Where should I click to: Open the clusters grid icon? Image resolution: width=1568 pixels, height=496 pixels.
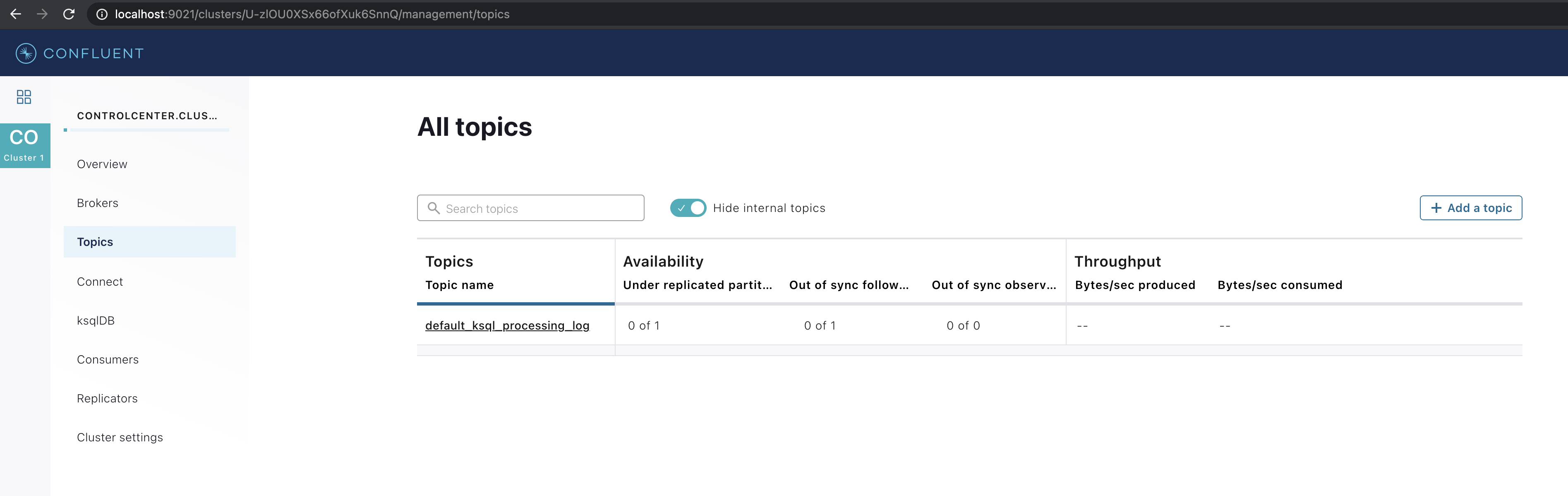coord(24,97)
